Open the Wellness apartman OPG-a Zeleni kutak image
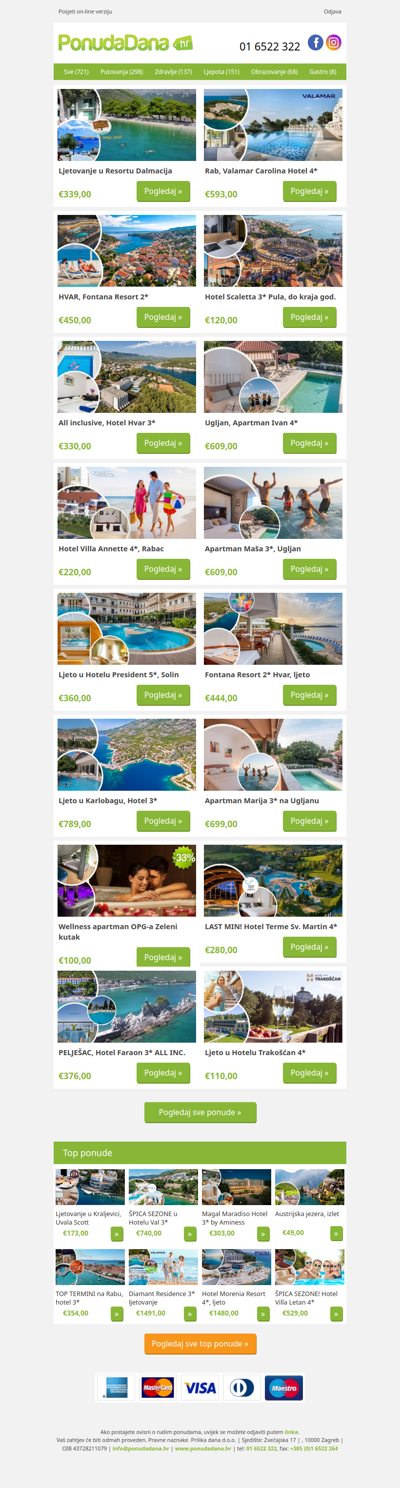 (x=127, y=881)
